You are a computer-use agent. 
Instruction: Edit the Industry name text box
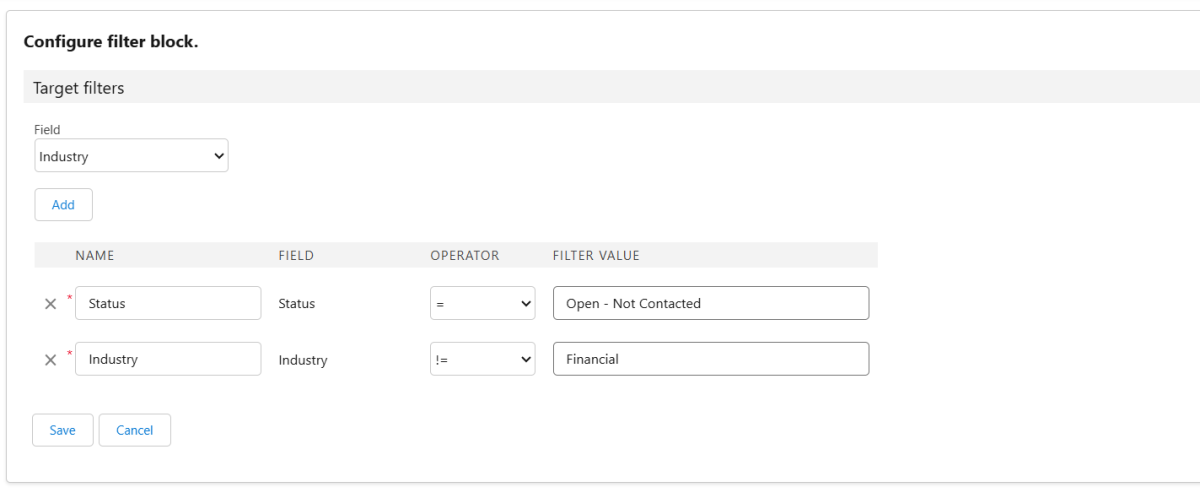coord(167,360)
